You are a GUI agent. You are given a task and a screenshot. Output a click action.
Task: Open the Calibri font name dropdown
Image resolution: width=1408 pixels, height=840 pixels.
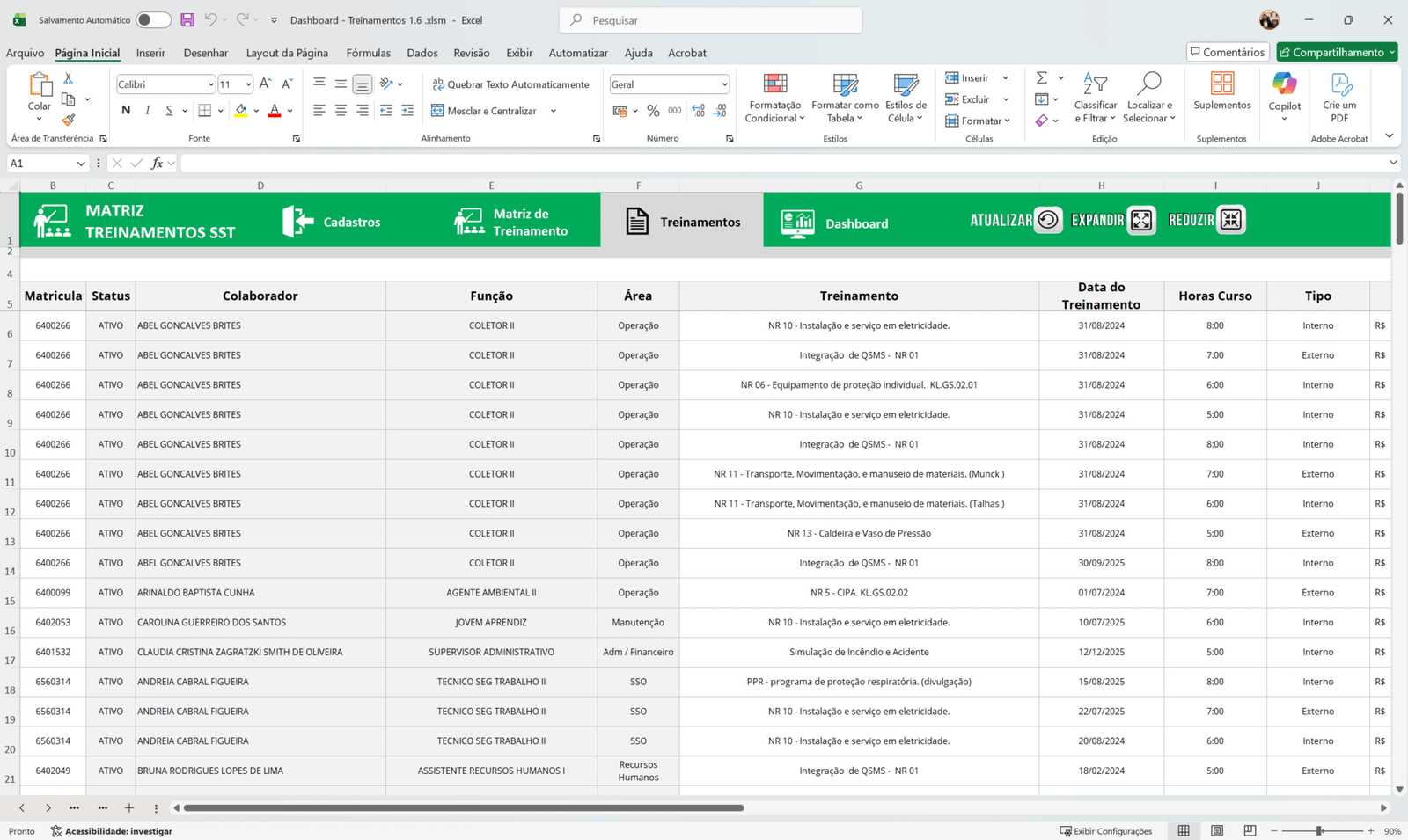point(210,84)
